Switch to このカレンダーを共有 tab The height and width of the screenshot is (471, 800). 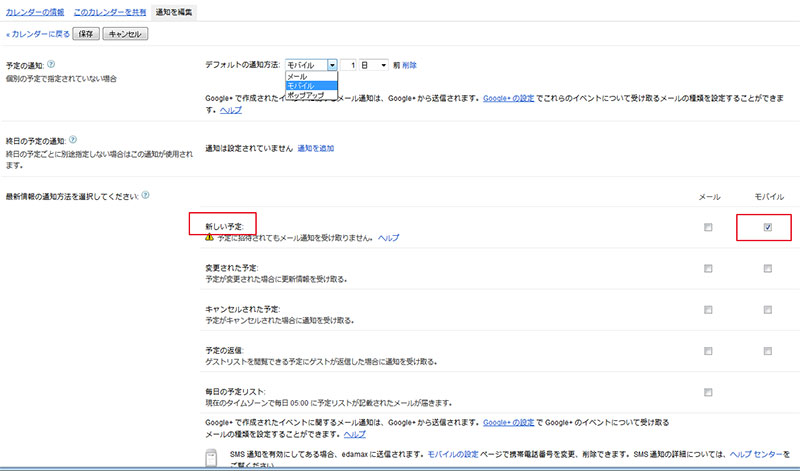[110, 12]
